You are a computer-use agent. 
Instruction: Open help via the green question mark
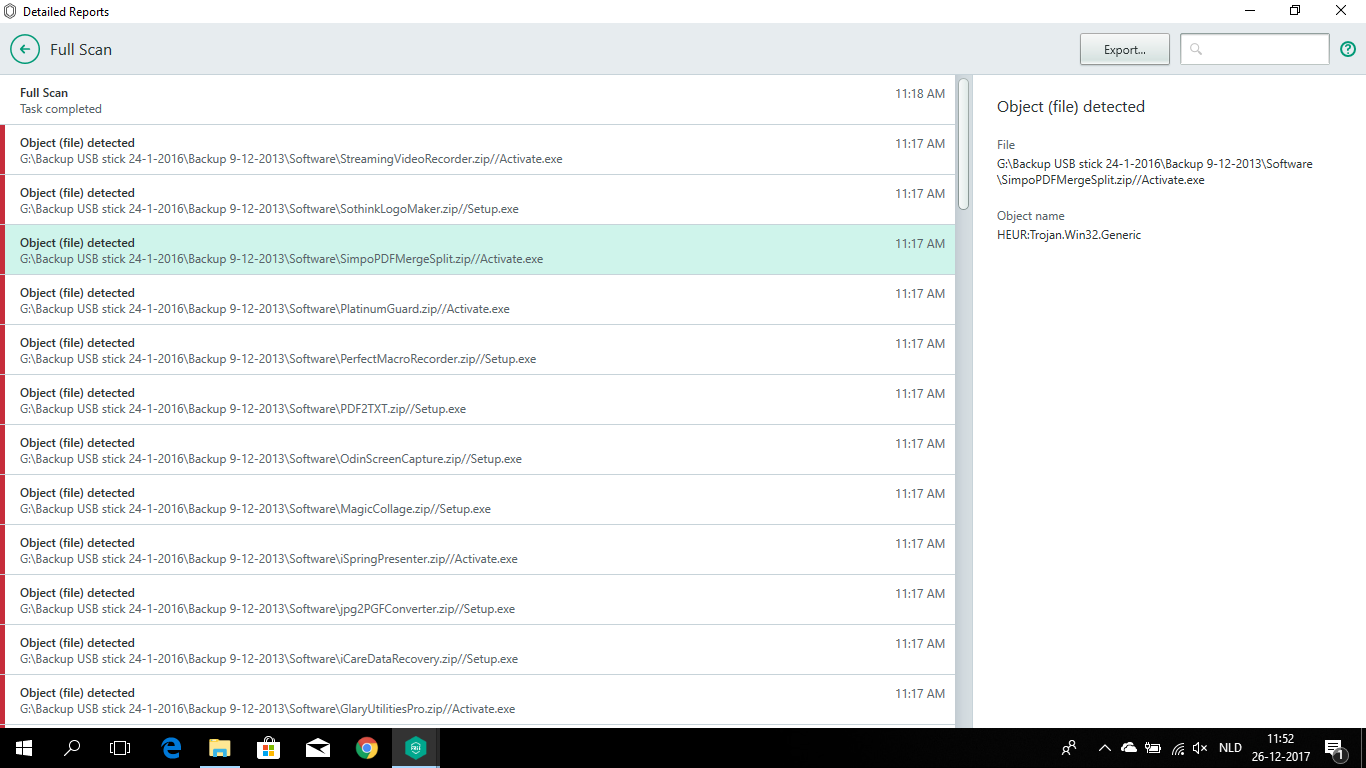pyautogui.click(x=1348, y=49)
